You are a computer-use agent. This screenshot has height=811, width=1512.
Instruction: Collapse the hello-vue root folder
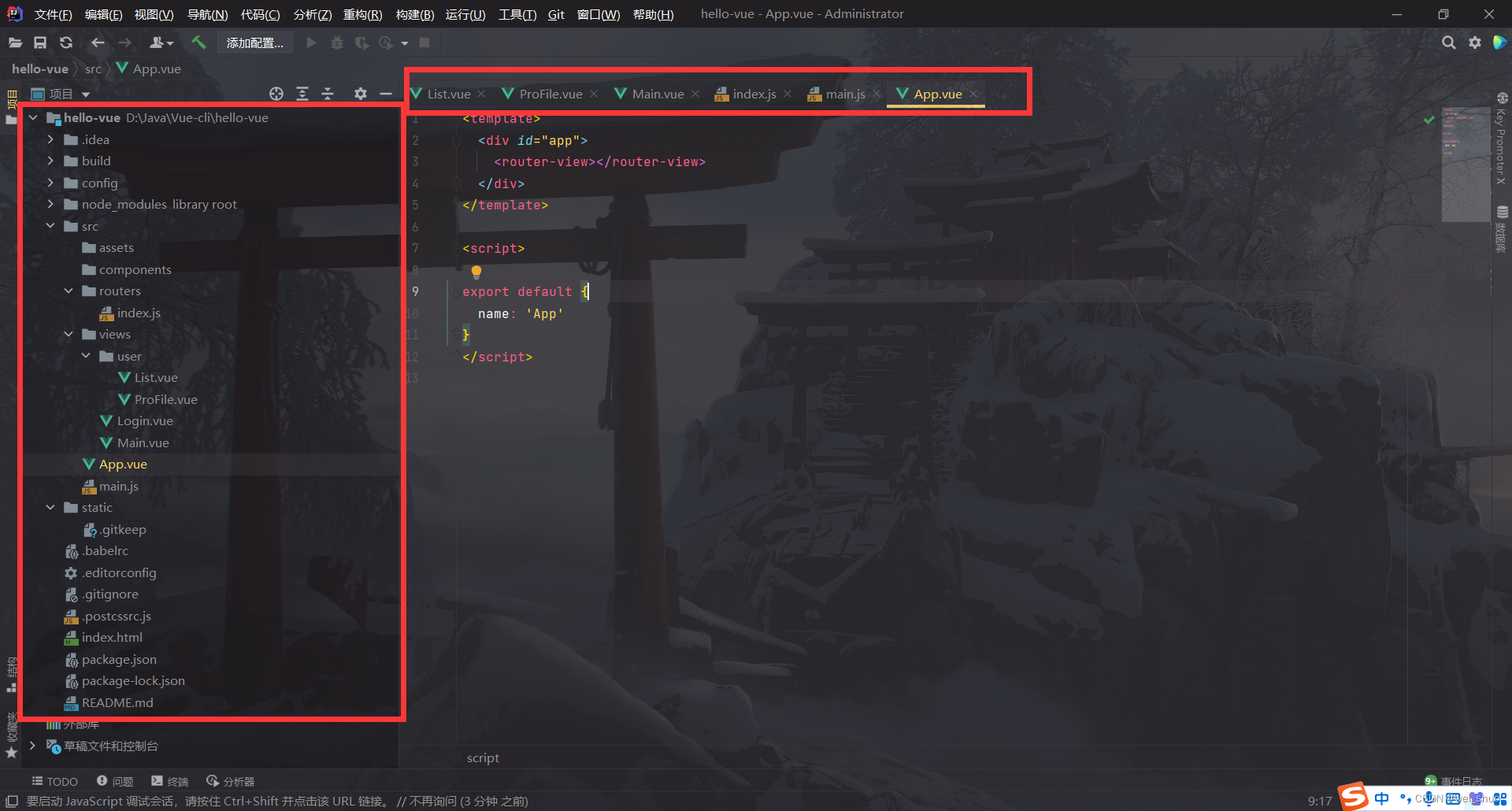pyautogui.click(x=33, y=117)
